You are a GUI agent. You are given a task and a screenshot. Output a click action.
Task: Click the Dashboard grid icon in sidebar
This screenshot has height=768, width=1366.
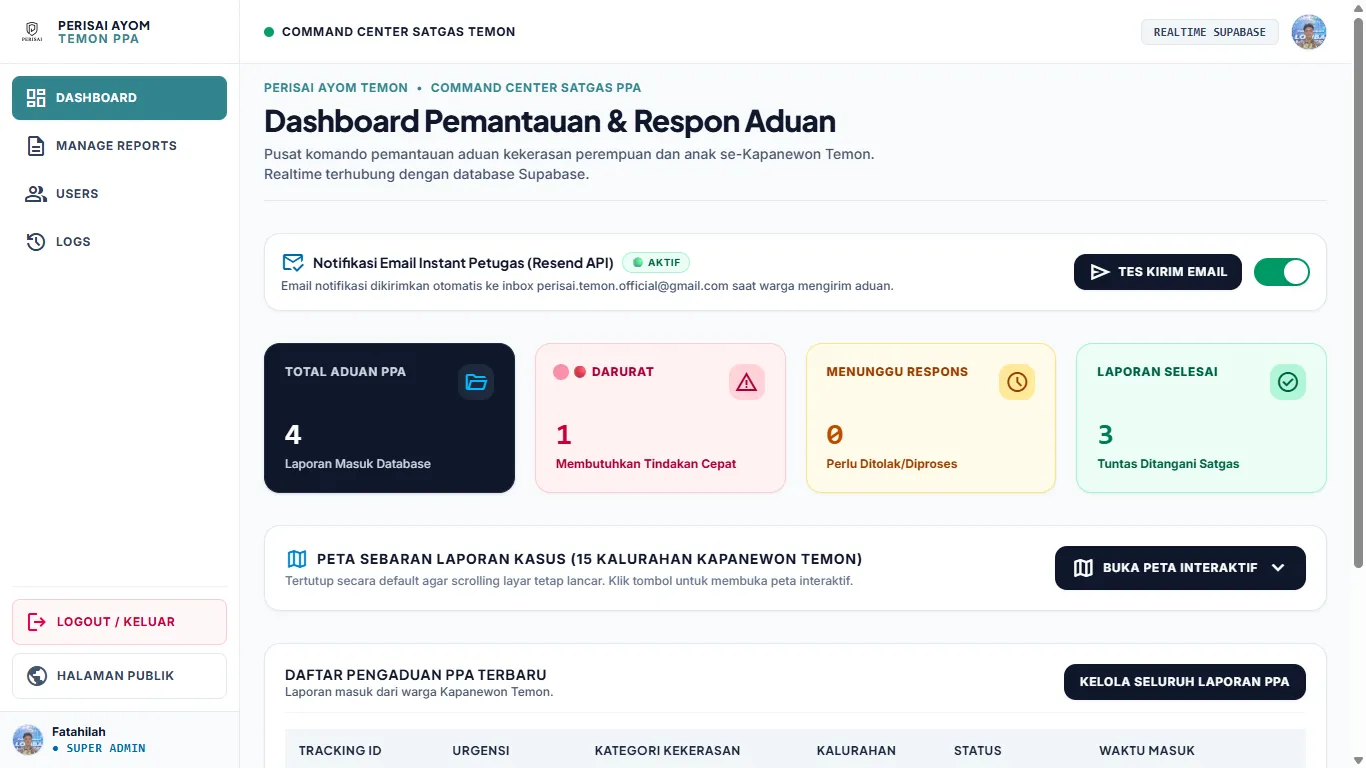pyautogui.click(x=36, y=98)
